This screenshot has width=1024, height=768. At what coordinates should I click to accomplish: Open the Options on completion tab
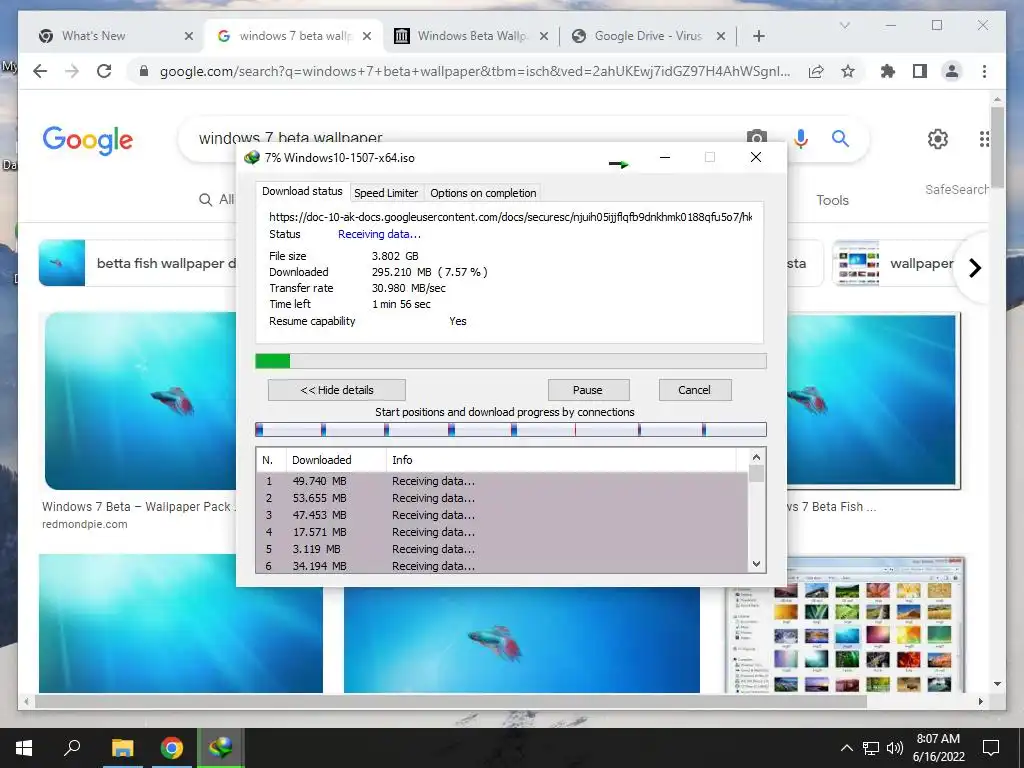pos(483,193)
